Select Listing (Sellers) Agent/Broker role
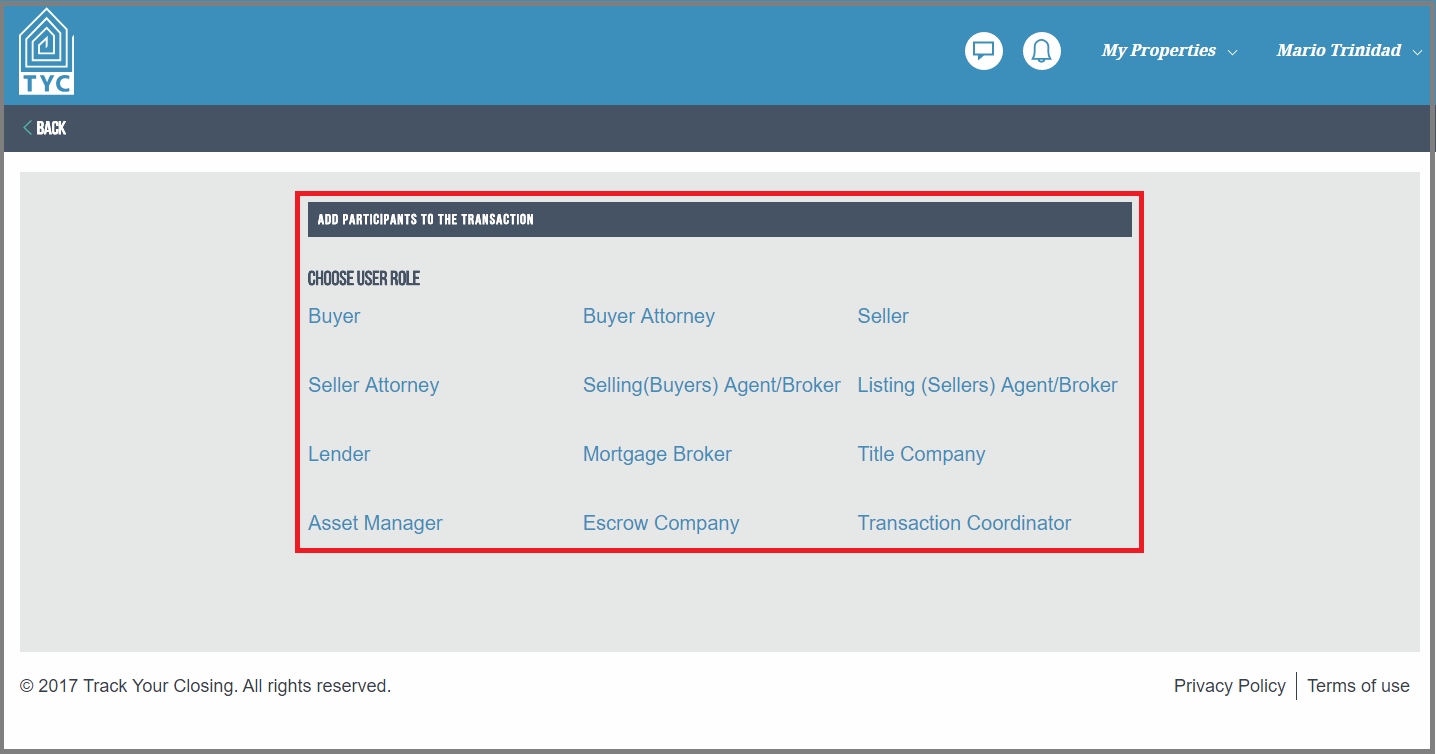 987,385
